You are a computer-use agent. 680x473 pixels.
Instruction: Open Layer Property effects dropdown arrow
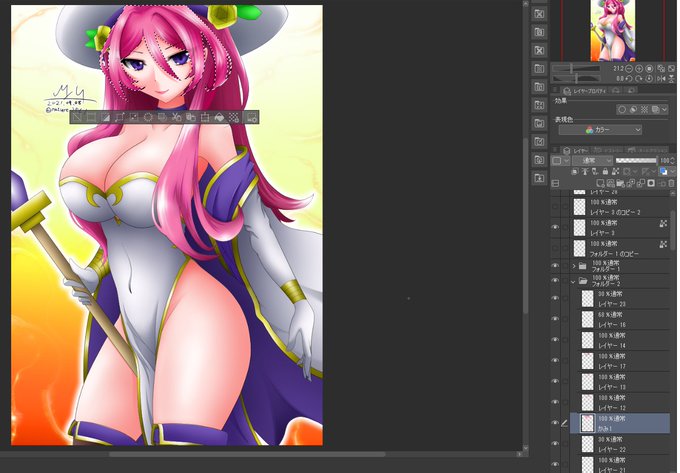click(664, 109)
